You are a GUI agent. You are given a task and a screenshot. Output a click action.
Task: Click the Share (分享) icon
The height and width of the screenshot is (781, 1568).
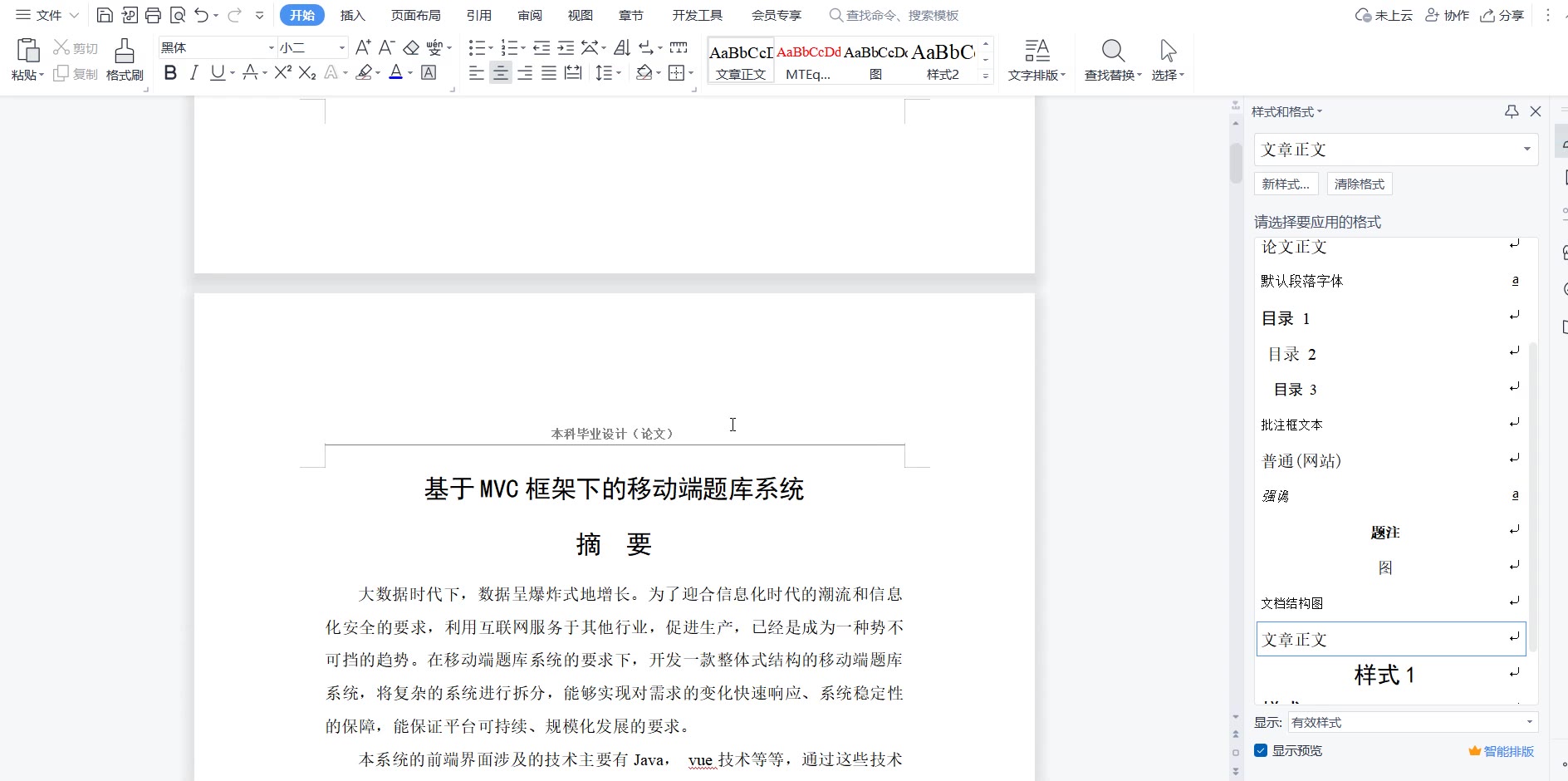click(1502, 15)
